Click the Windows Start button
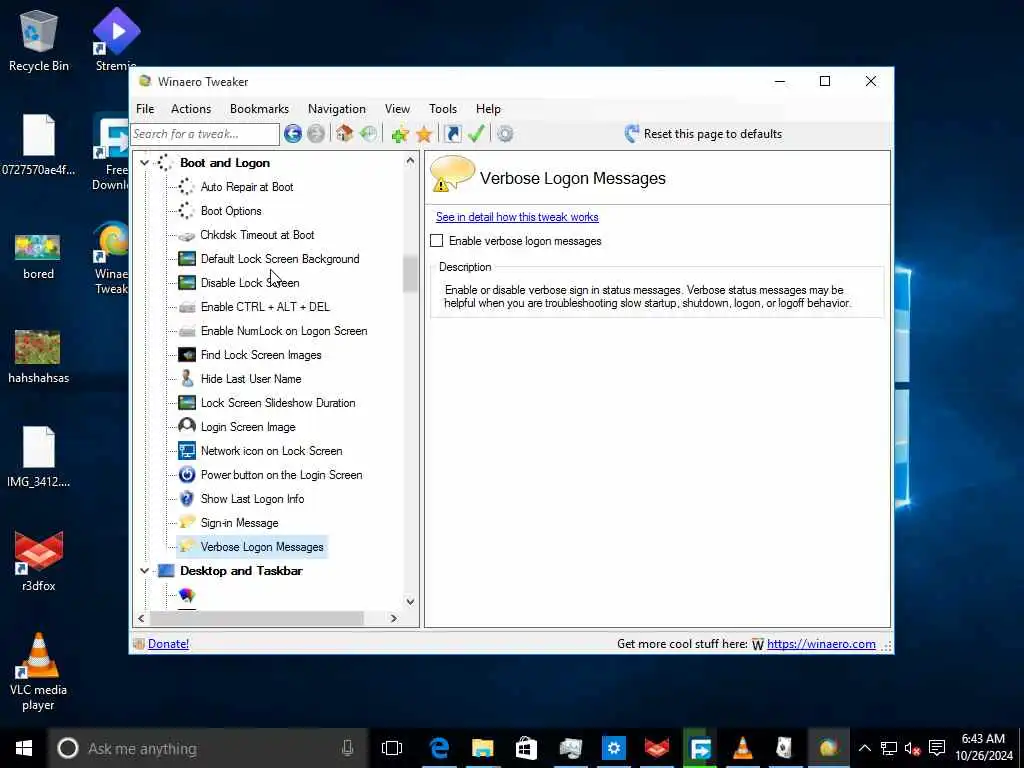This screenshot has width=1024, height=768. (x=24, y=748)
